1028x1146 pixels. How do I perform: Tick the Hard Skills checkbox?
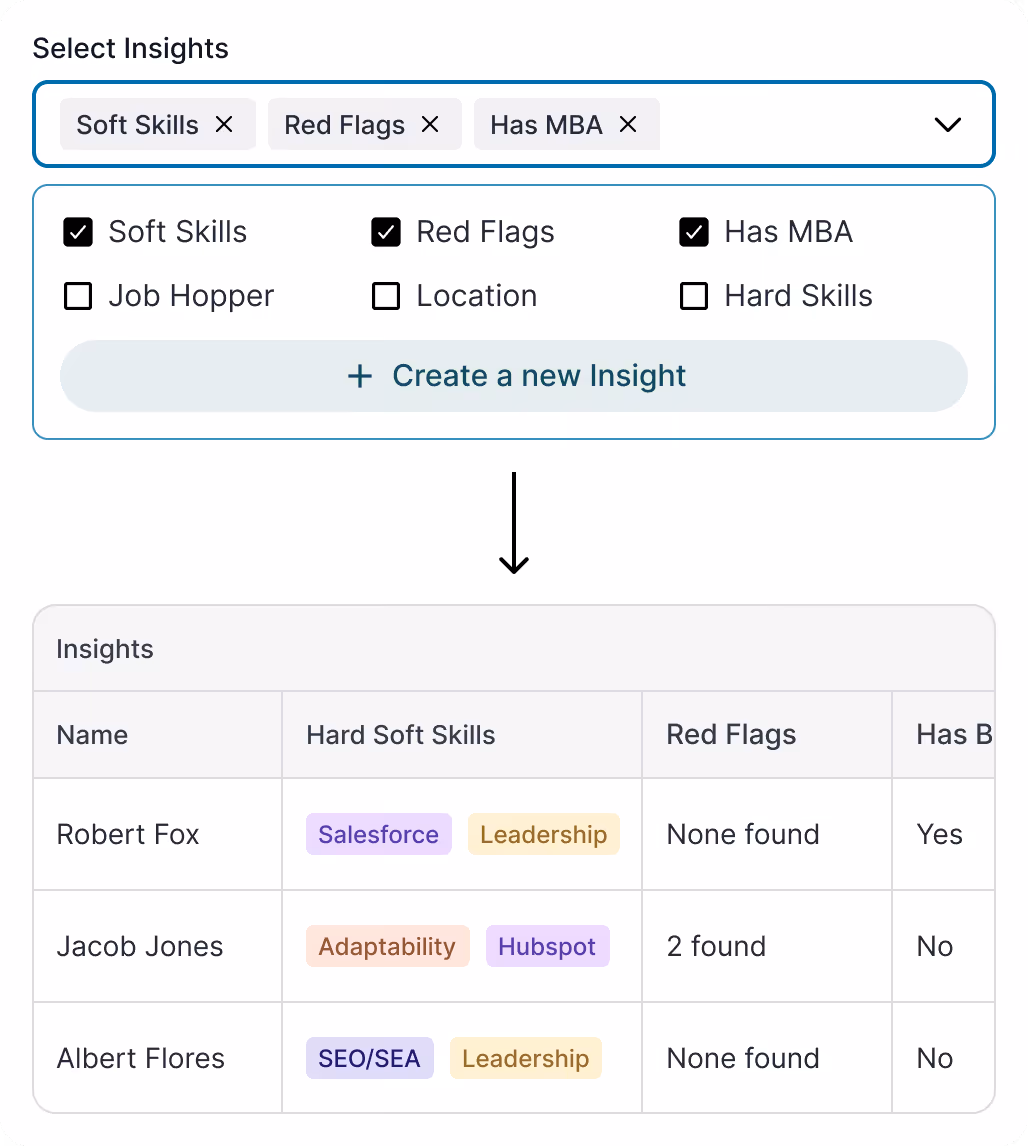(694, 296)
